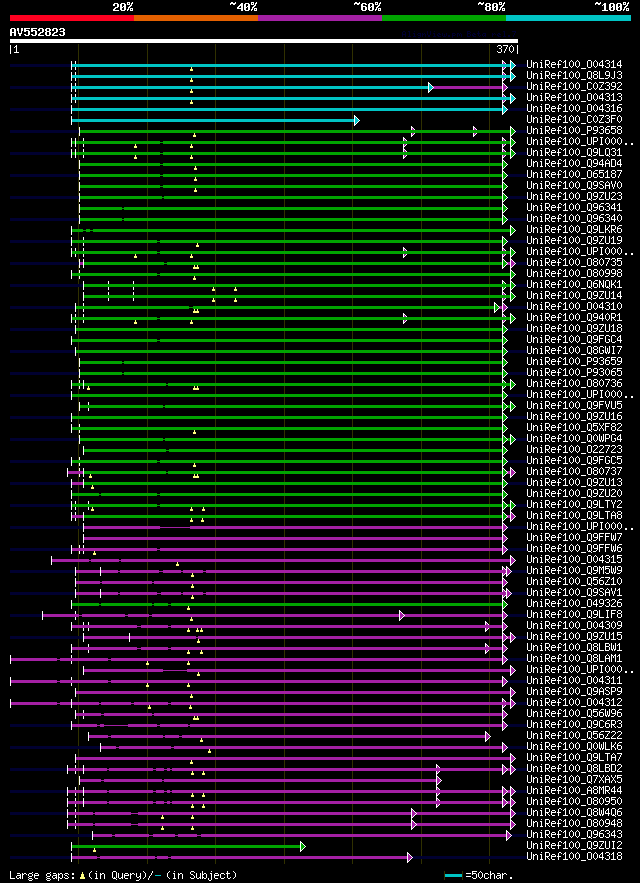Select the UniRef100_O04310 label
Image resolution: width=640 pixels, height=883 pixels.
574,306
